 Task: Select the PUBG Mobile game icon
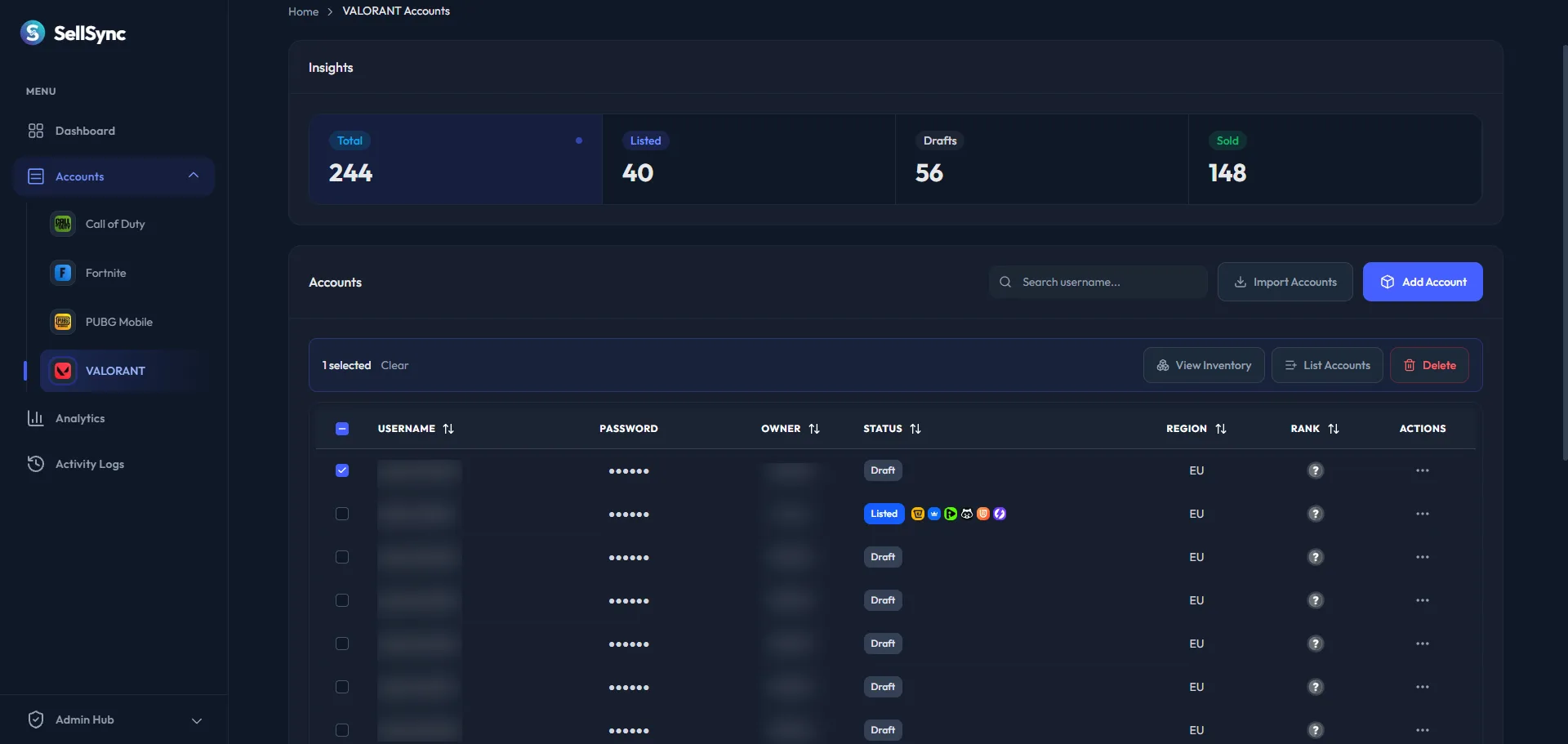click(63, 322)
